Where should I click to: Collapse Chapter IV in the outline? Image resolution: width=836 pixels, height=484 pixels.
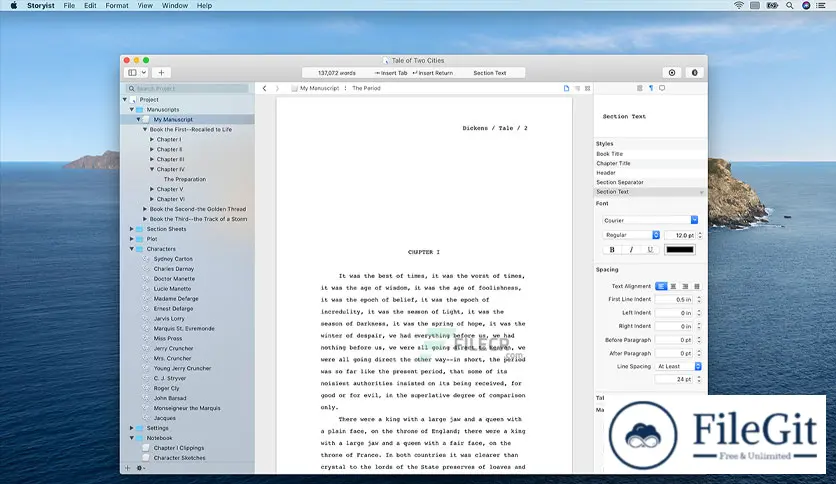(151, 170)
